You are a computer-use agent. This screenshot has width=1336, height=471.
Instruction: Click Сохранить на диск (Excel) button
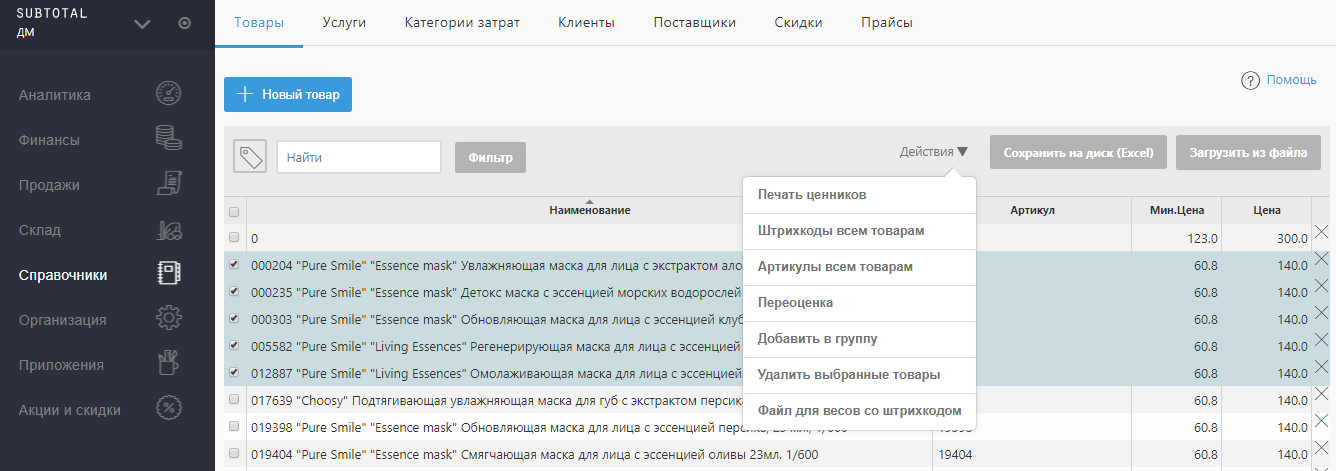point(1078,153)
